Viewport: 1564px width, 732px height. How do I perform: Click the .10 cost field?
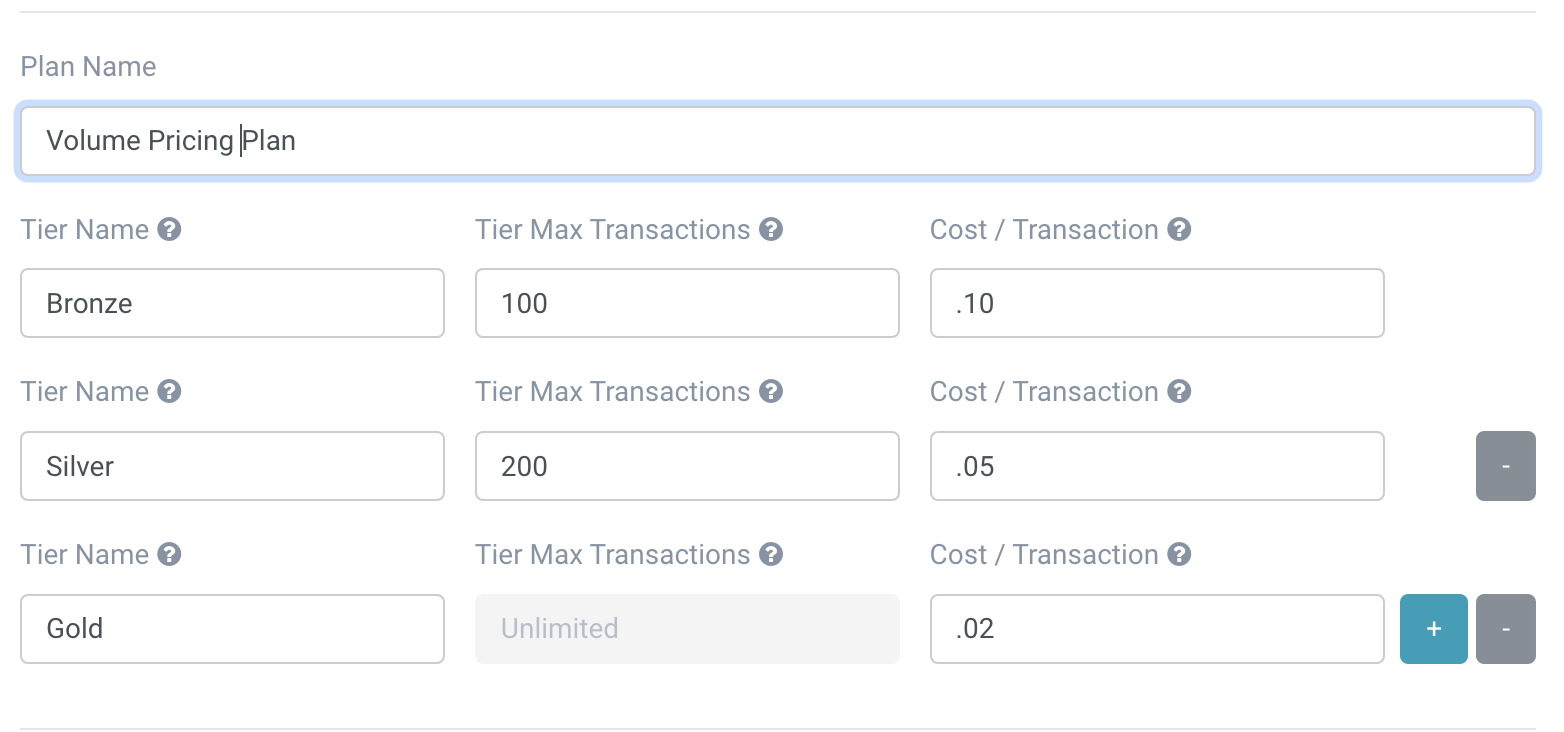point(1156,303)
